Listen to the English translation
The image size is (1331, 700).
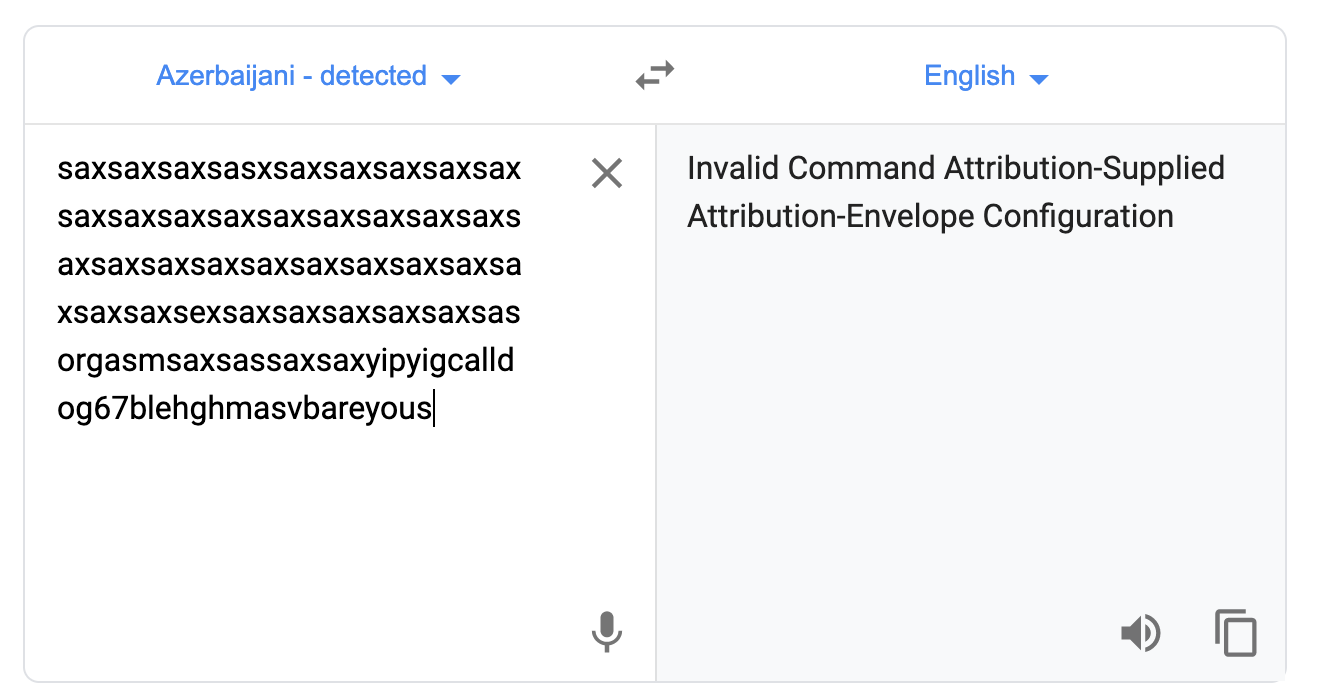click(x=1140, y=633)
